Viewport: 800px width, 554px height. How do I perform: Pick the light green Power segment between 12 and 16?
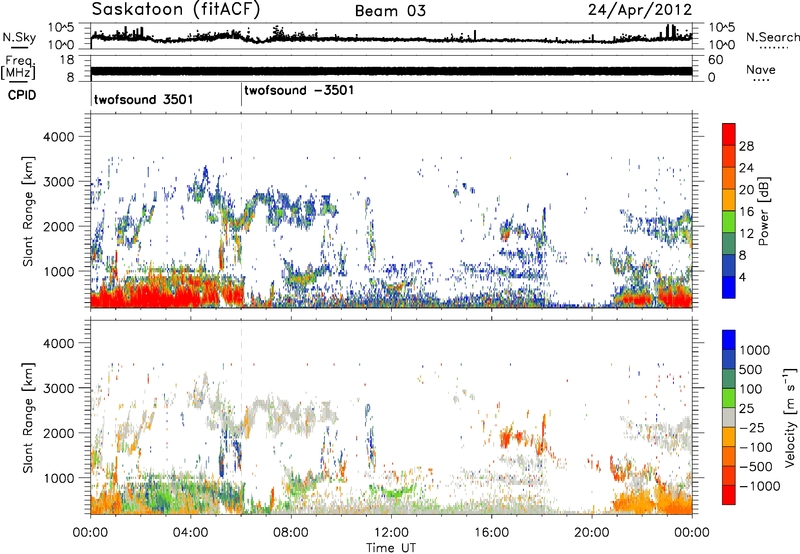coord(729,222)
